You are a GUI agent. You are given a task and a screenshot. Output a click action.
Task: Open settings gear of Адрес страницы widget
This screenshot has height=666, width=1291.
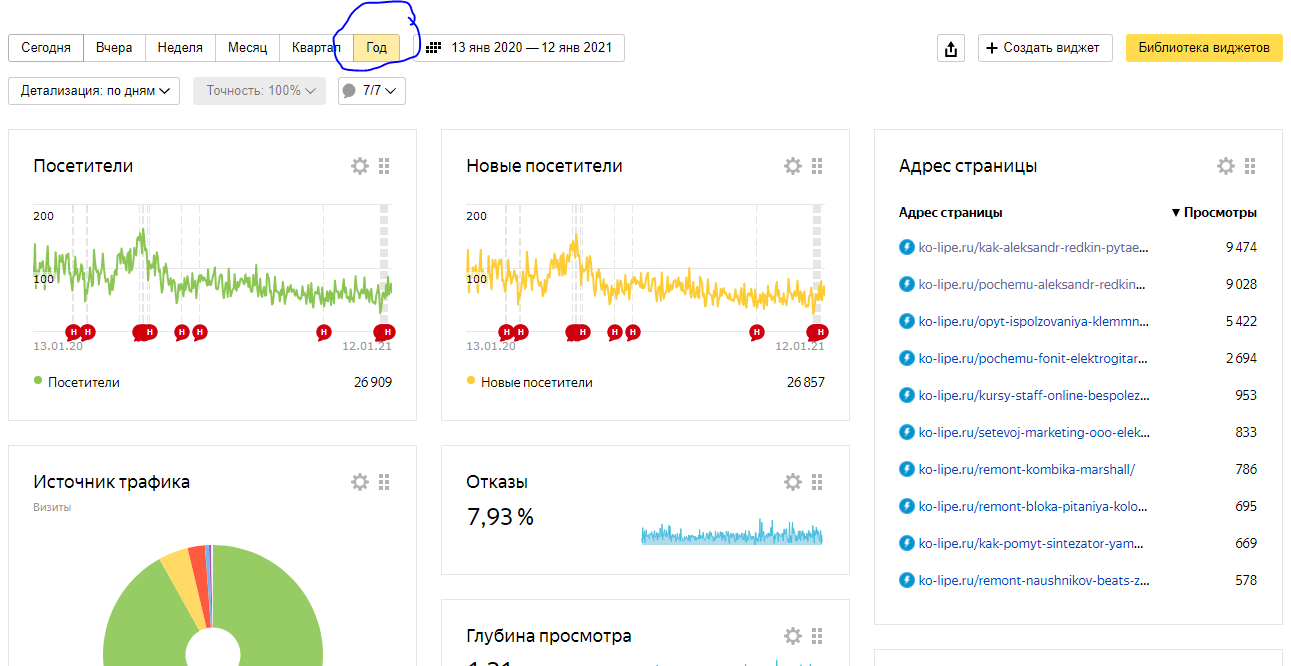(1226, 166)
